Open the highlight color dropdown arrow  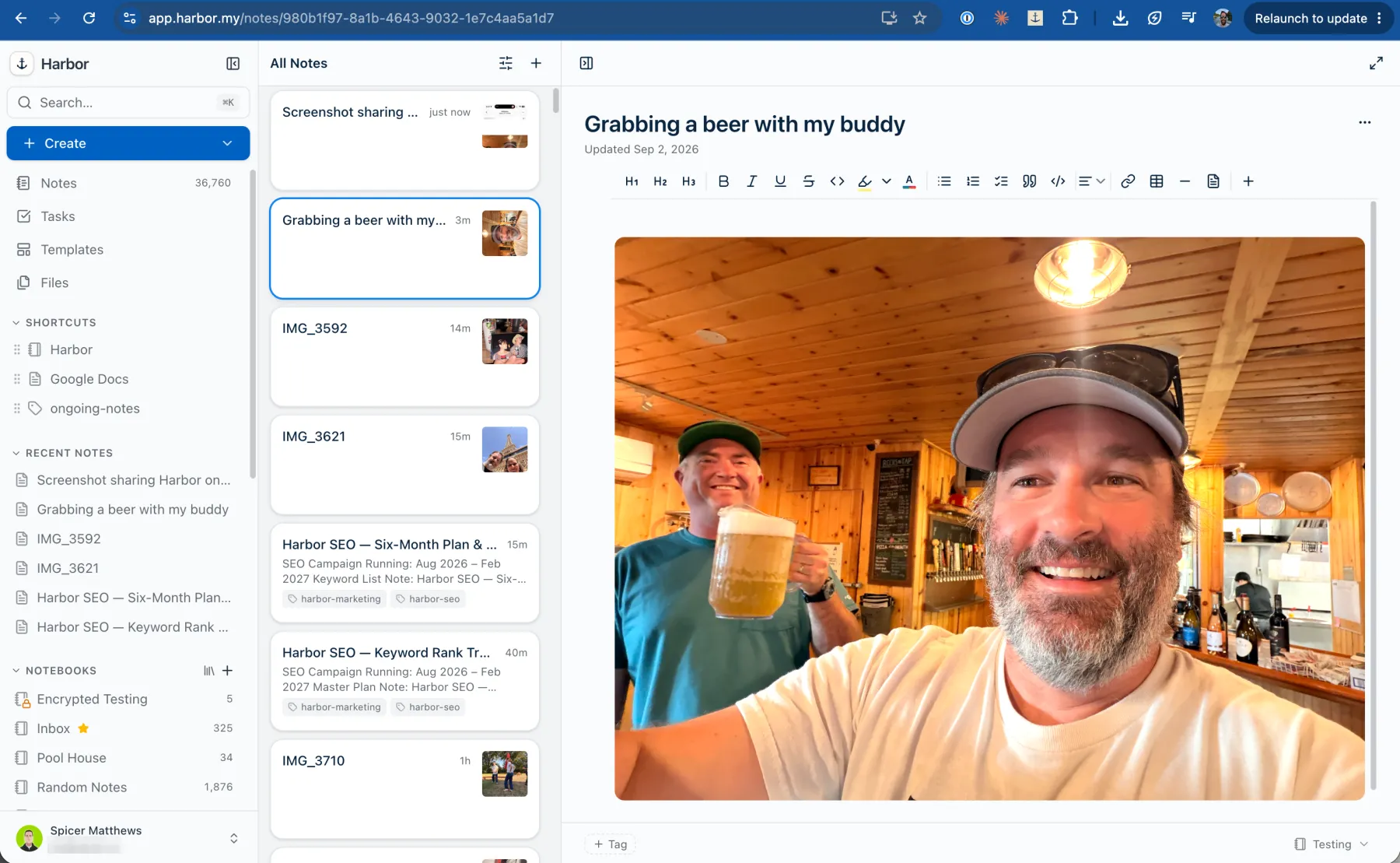[x=886, y=181]
